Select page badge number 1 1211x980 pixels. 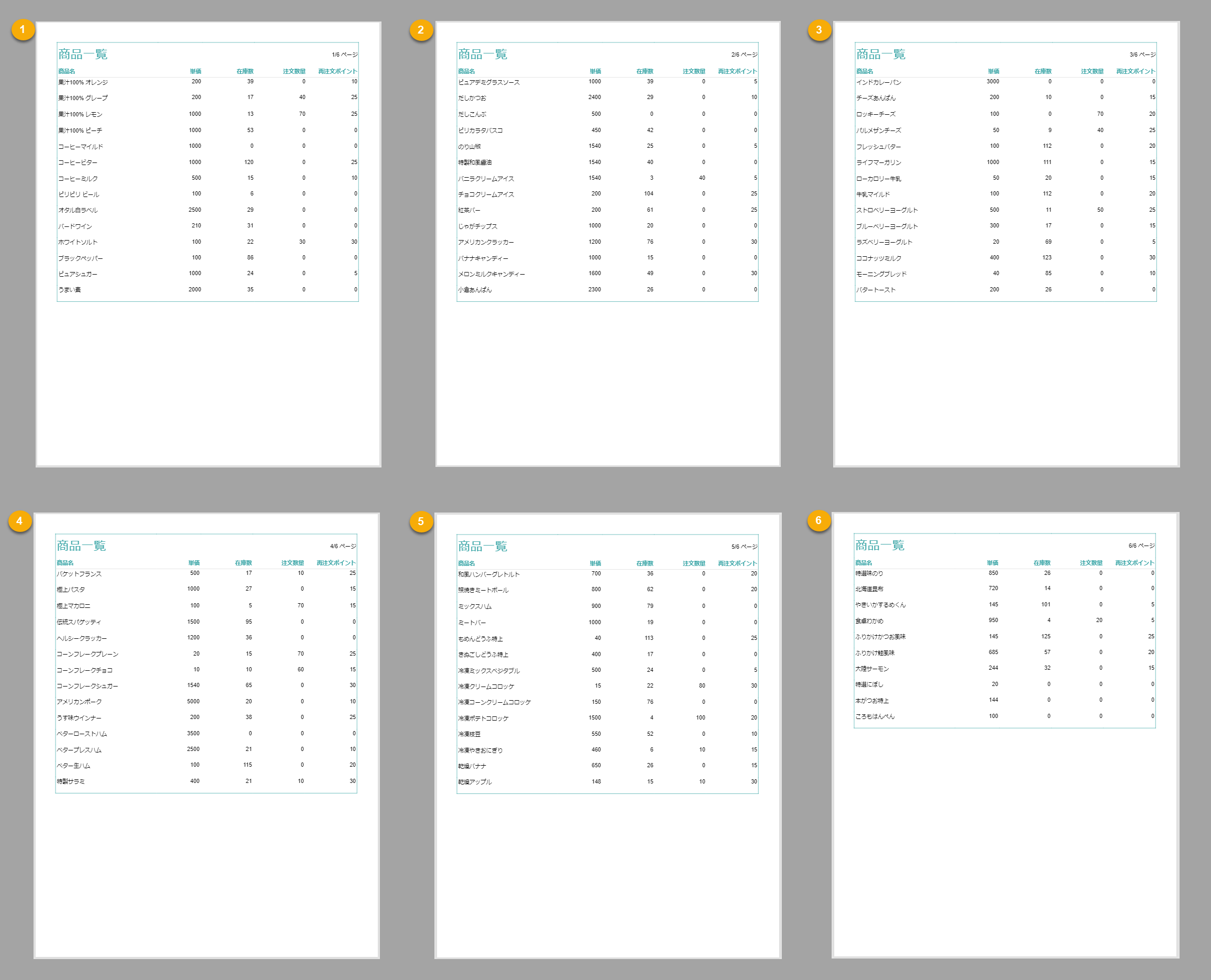coord(23,30)
